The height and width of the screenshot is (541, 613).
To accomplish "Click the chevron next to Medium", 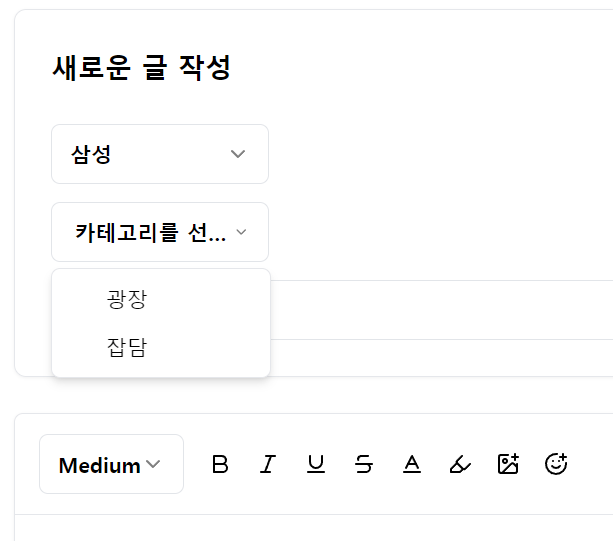I will coord(153,464).
